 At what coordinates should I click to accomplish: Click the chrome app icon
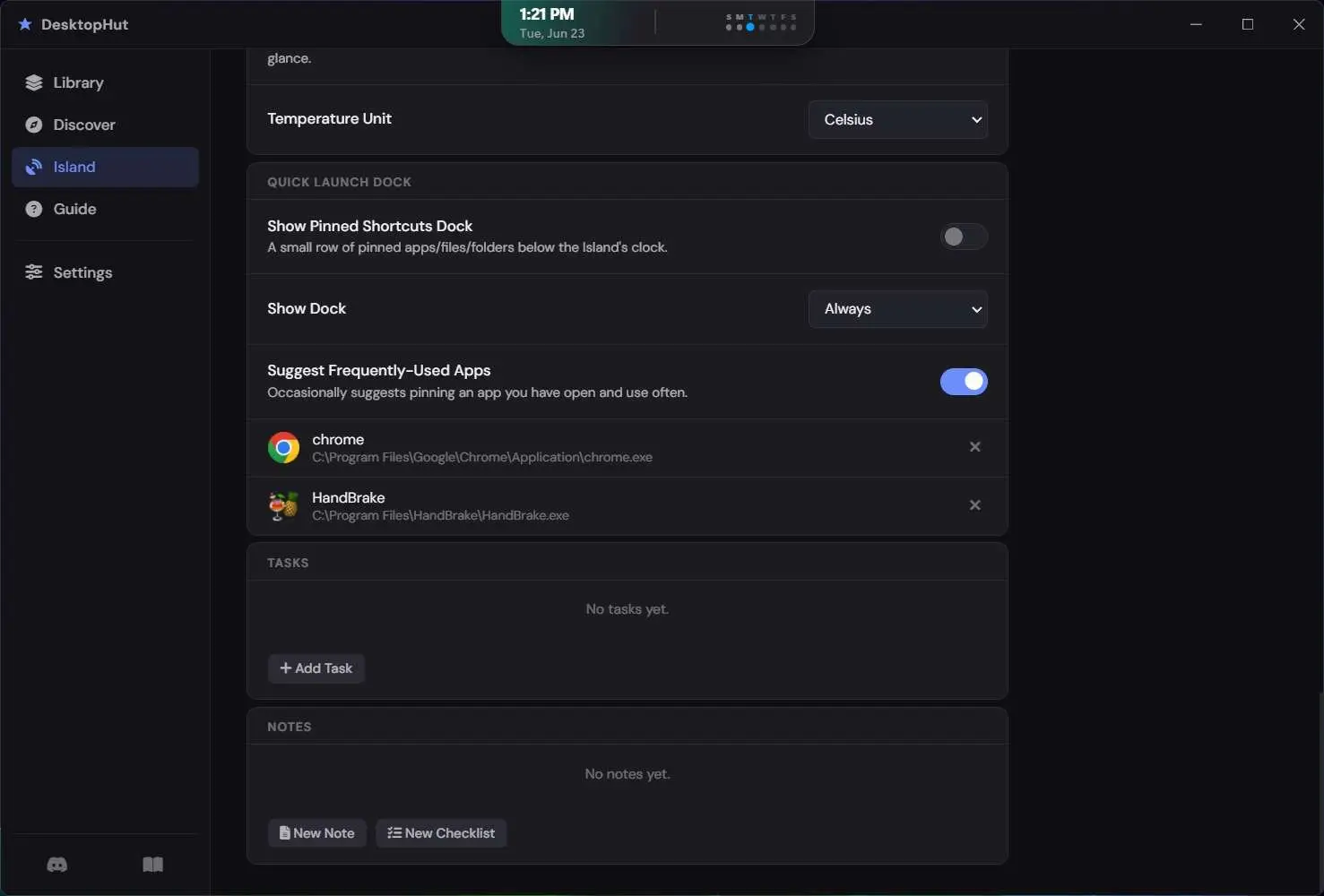coord(283,447)
